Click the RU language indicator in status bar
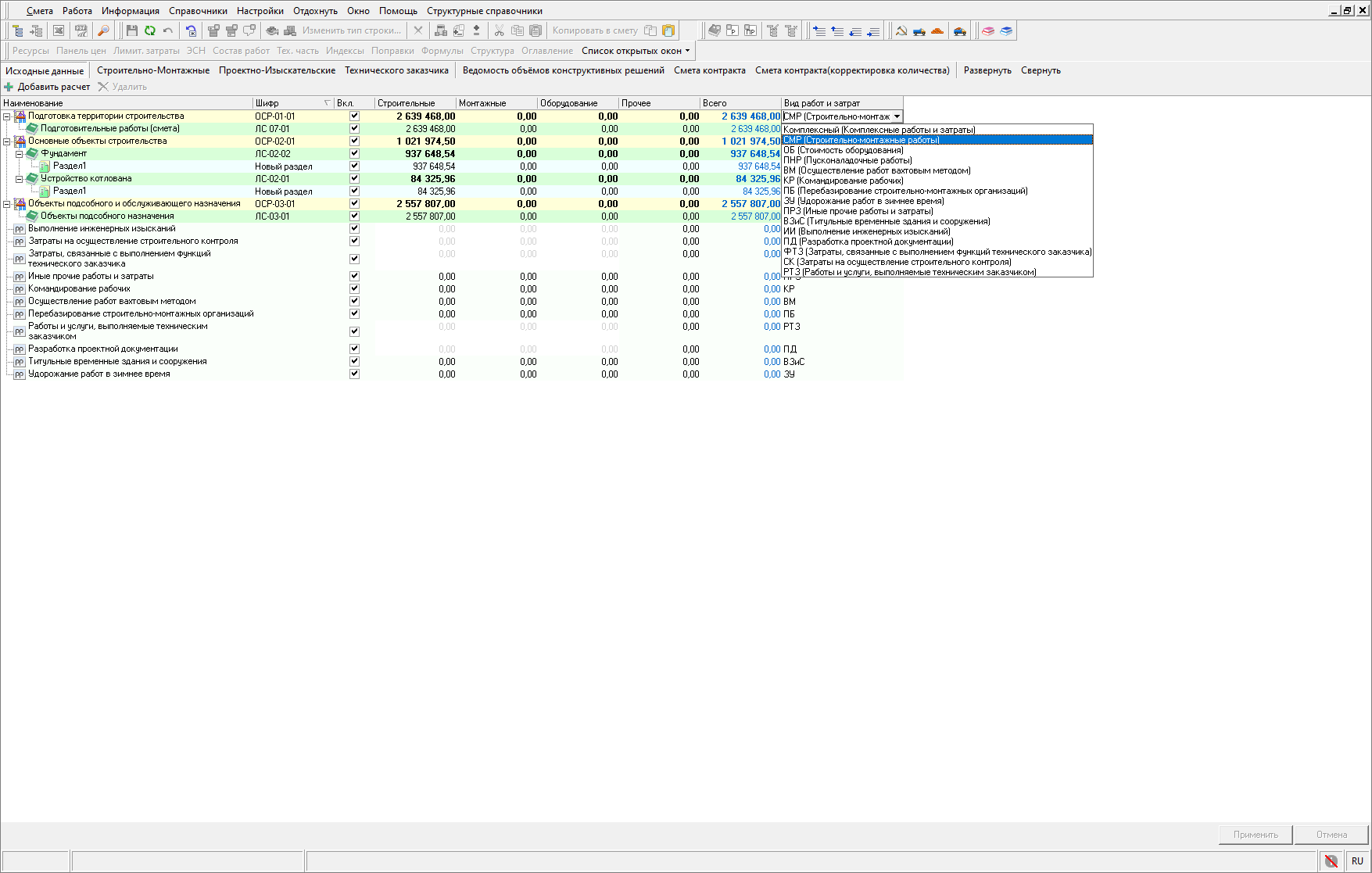This screenshot has height=873, width=1372. pyautogui.click(x=1357, y=860)
